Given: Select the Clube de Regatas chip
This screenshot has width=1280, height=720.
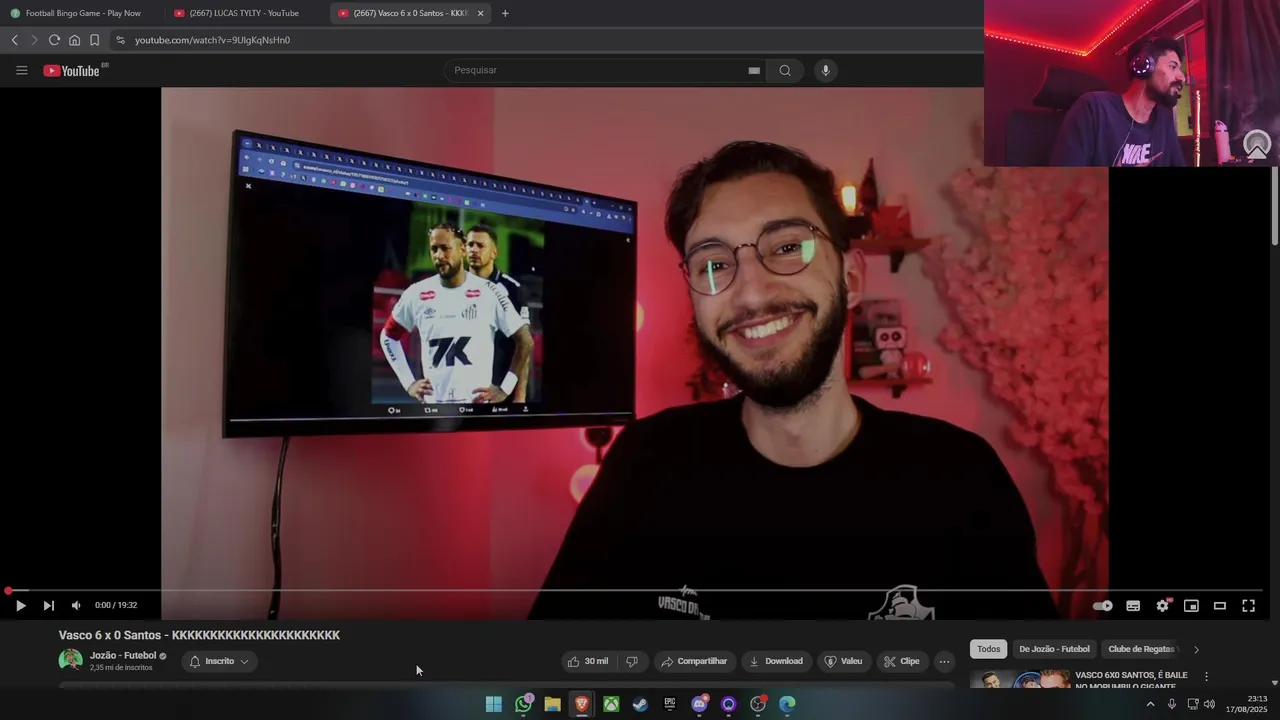Looking at the screenshot, I should [1141, 649].
